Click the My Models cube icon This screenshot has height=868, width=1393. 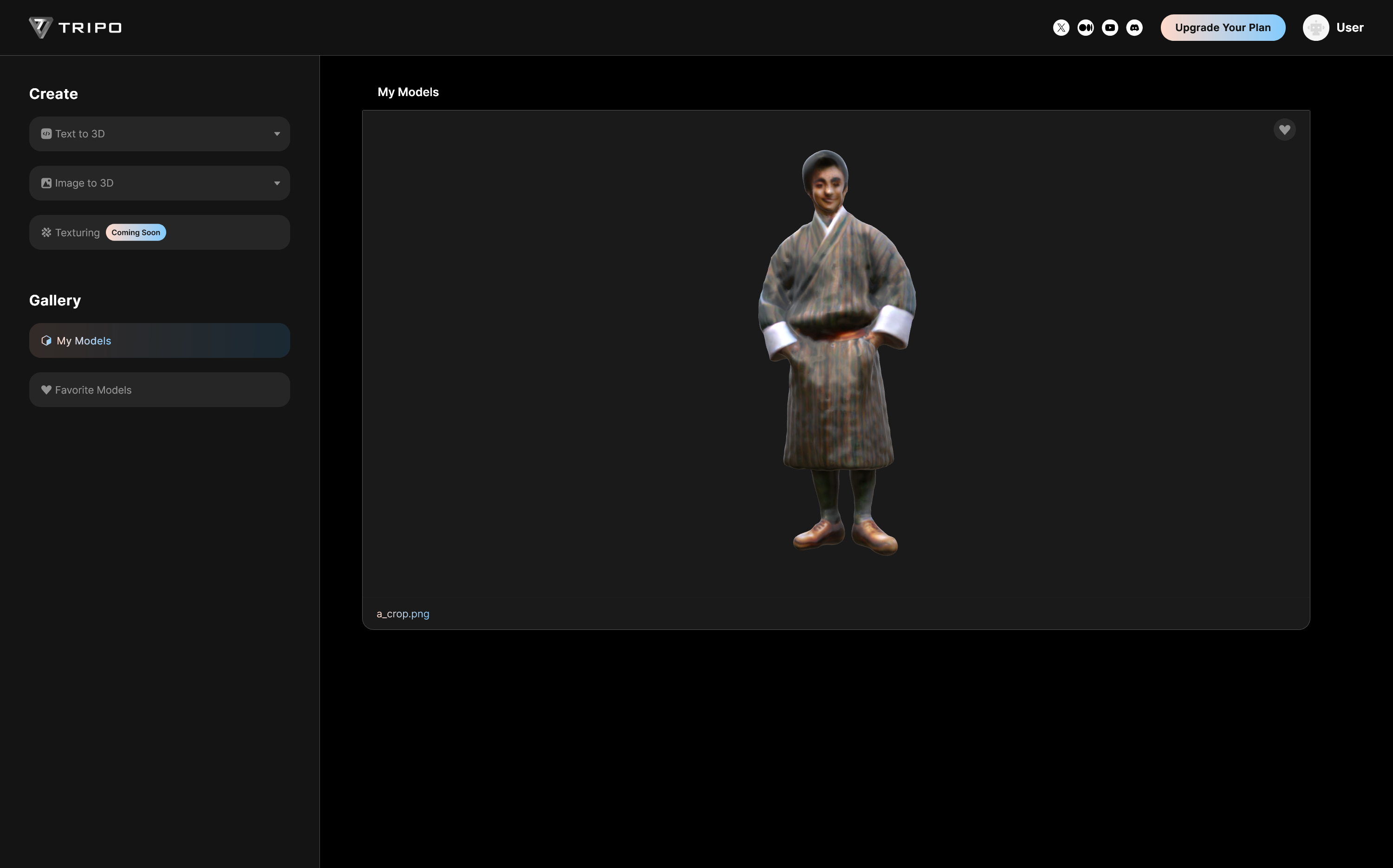click(x=46, y=340)
